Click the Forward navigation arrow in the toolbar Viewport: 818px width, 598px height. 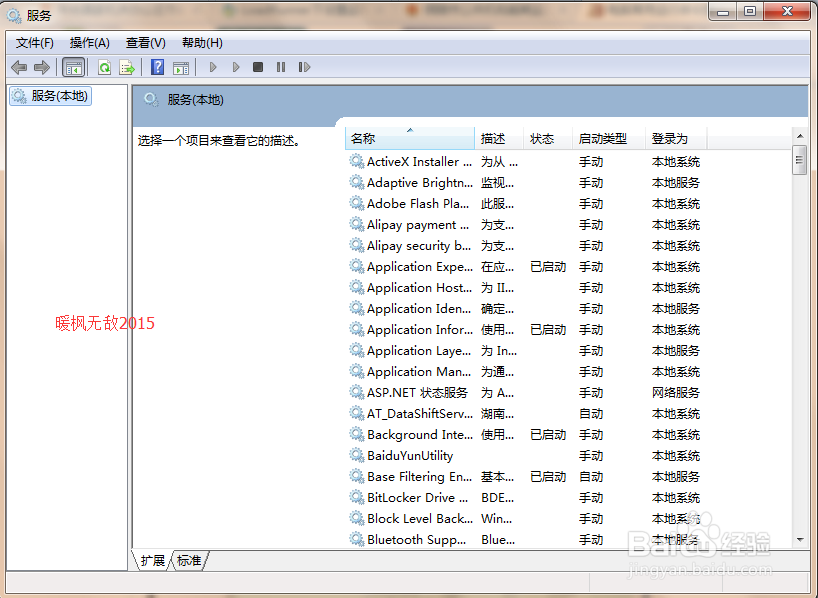[41, 67]
